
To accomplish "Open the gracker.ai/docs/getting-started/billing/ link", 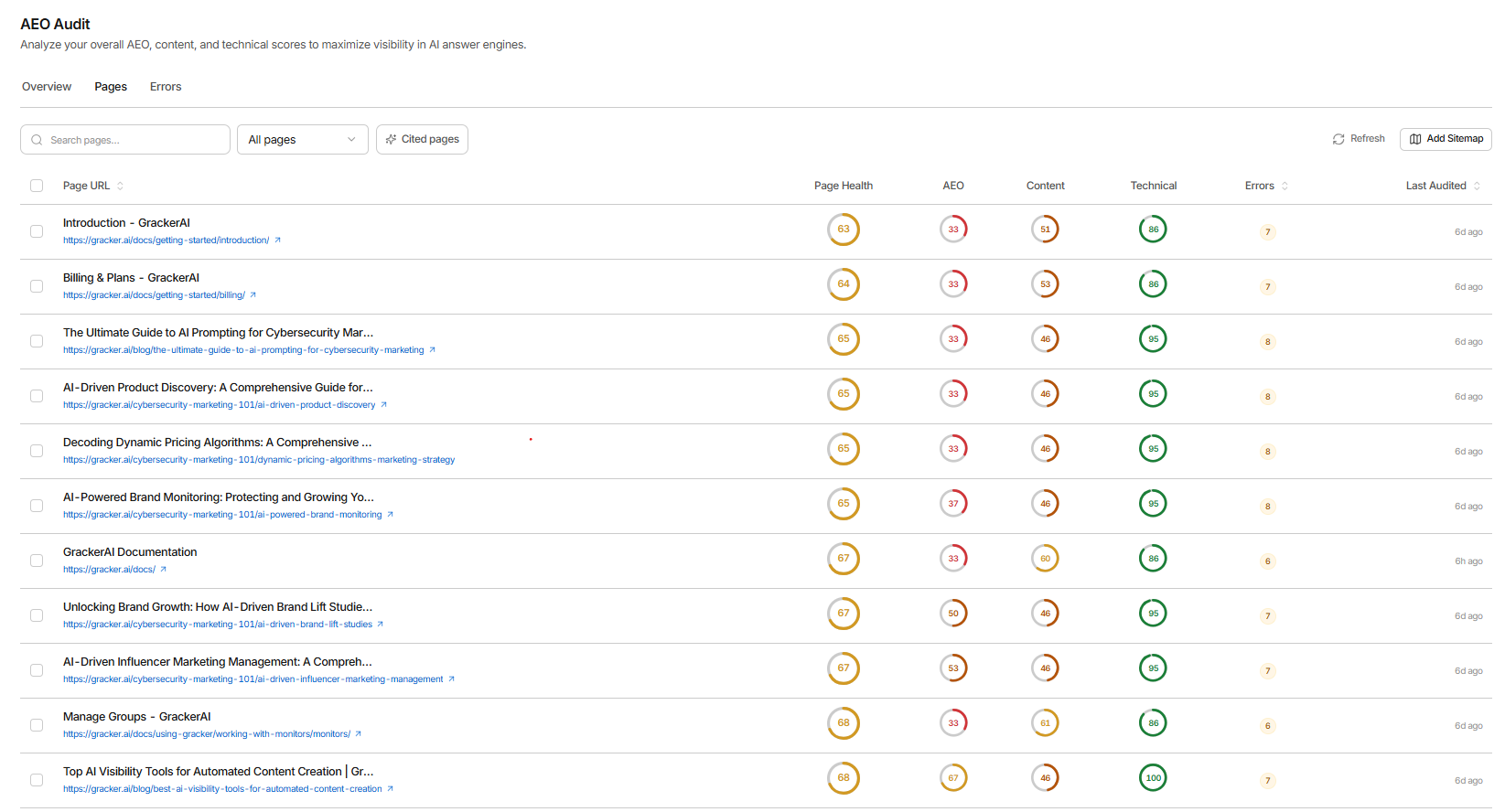I will (x=154, y=295).
